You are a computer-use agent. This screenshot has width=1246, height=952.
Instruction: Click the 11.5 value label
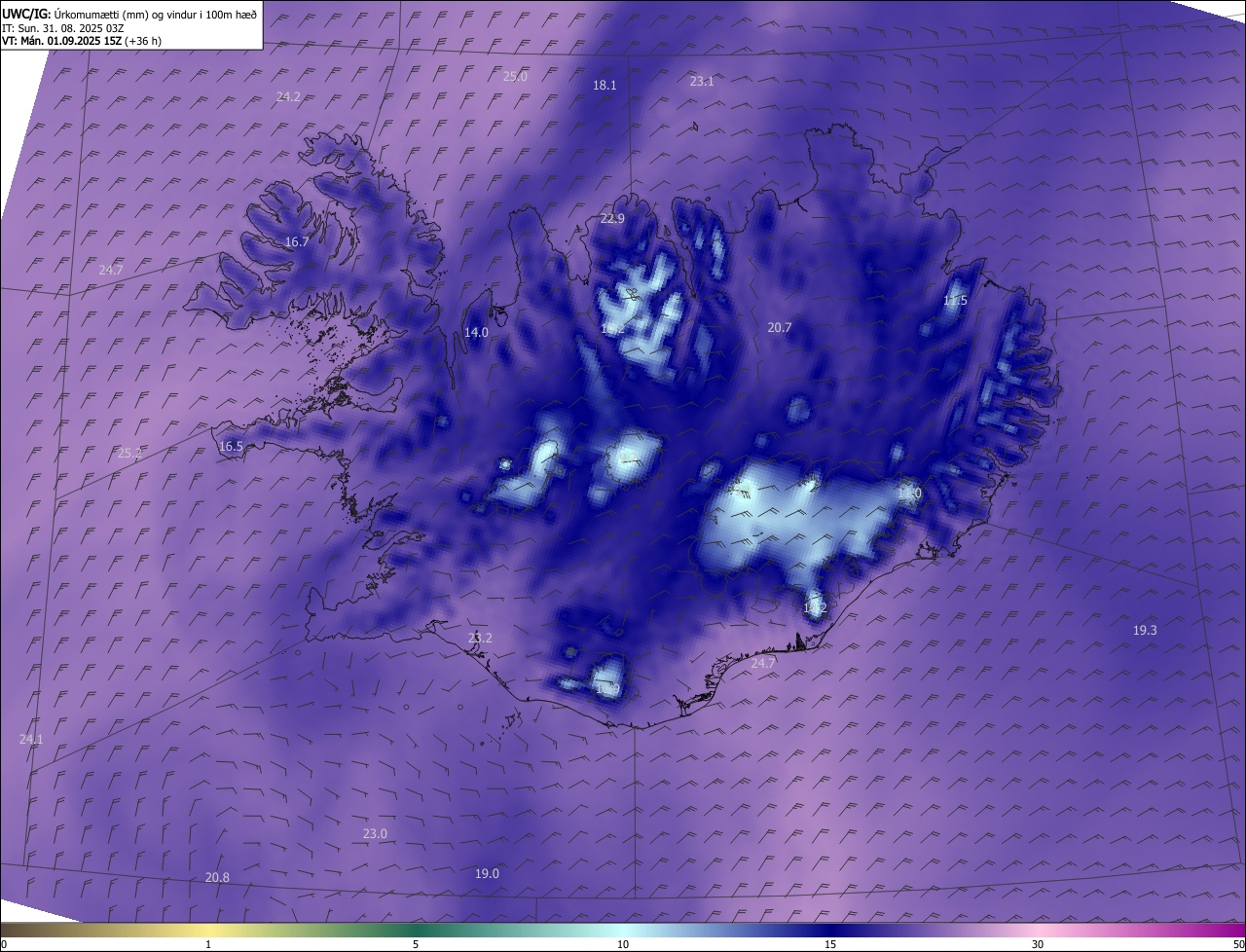click(955, 301)
